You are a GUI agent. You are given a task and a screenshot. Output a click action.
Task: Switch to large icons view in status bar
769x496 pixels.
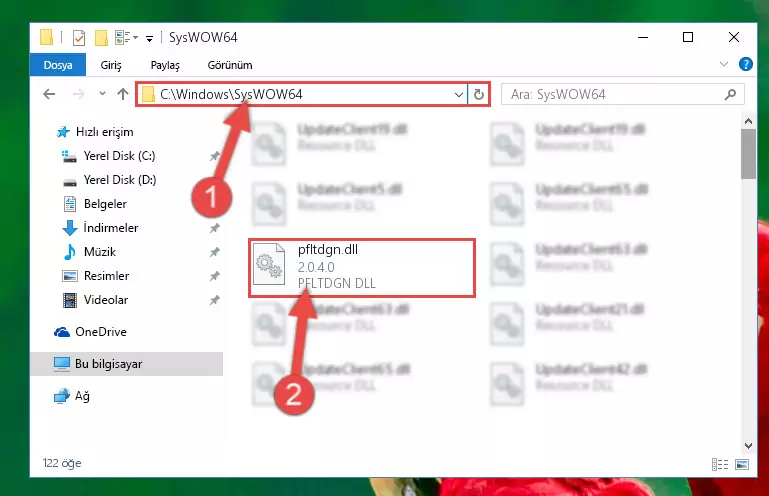tap(742, 464)
